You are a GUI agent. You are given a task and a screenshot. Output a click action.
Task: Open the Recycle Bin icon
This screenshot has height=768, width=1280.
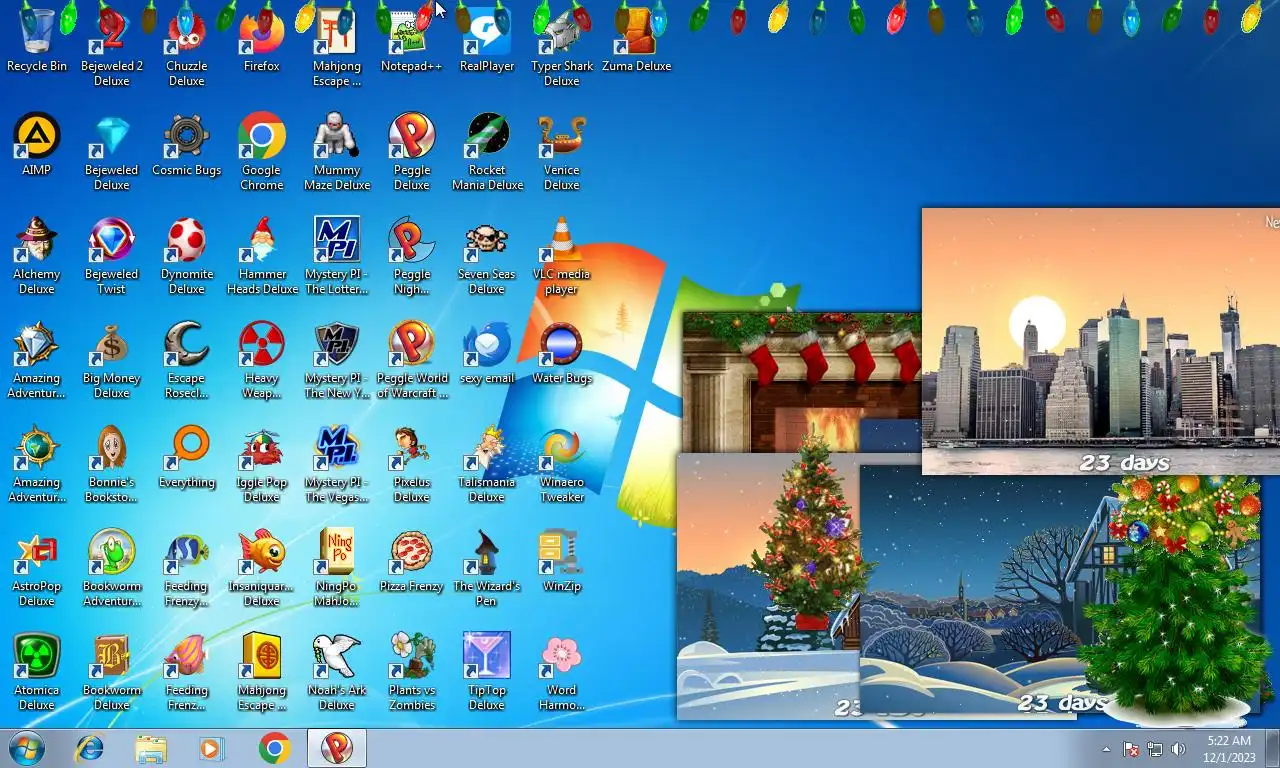coord(37,40)
